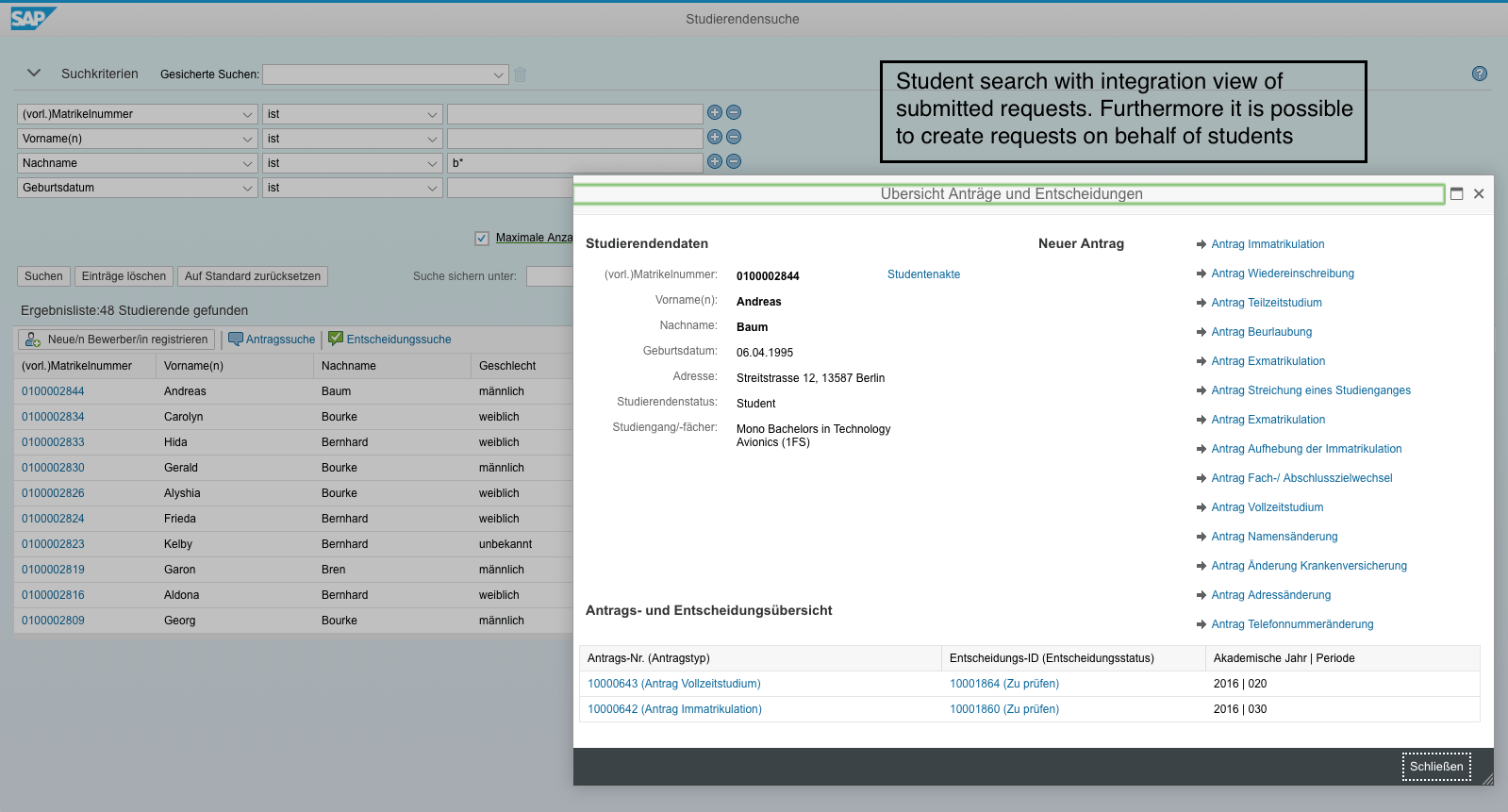Click the Nachname value input field

(x=574, y=163)
